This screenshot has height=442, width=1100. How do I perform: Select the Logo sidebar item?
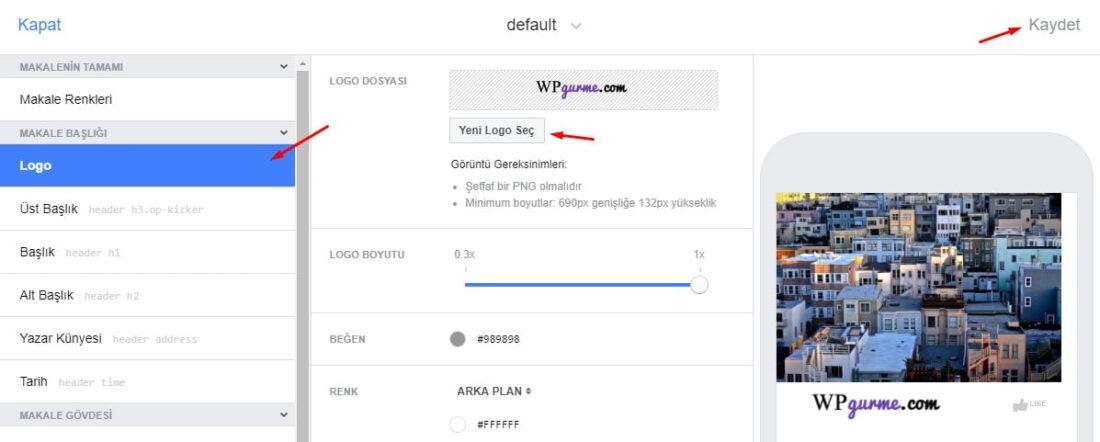click(147, 166)
